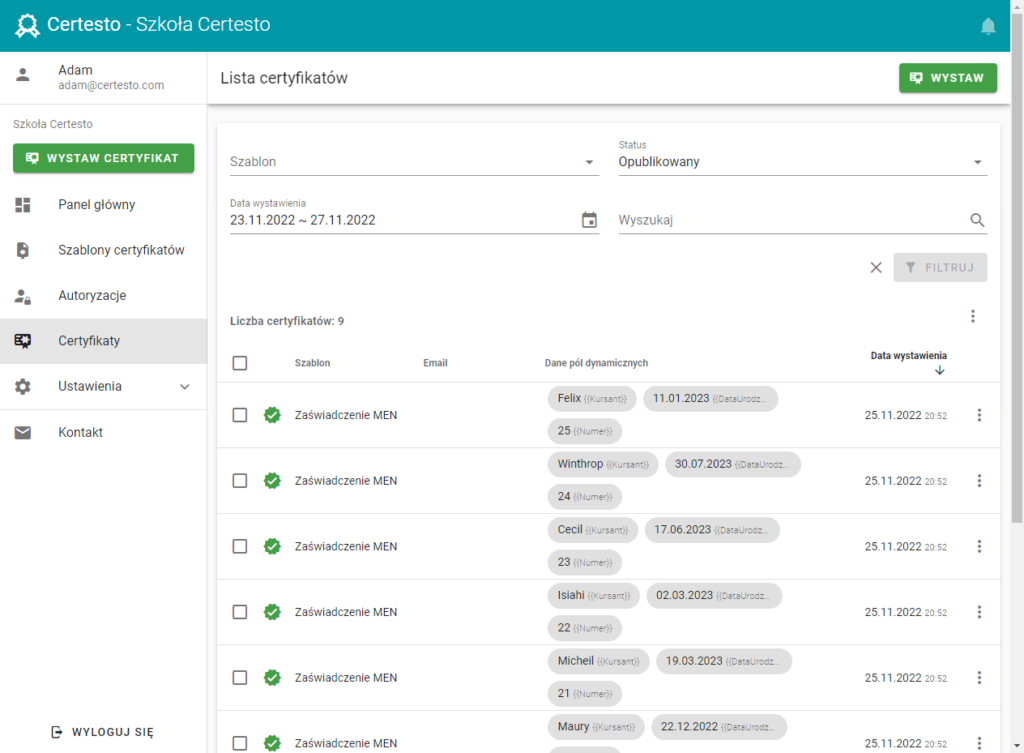Open row menu for Felix certificate

tap(979, 415)
